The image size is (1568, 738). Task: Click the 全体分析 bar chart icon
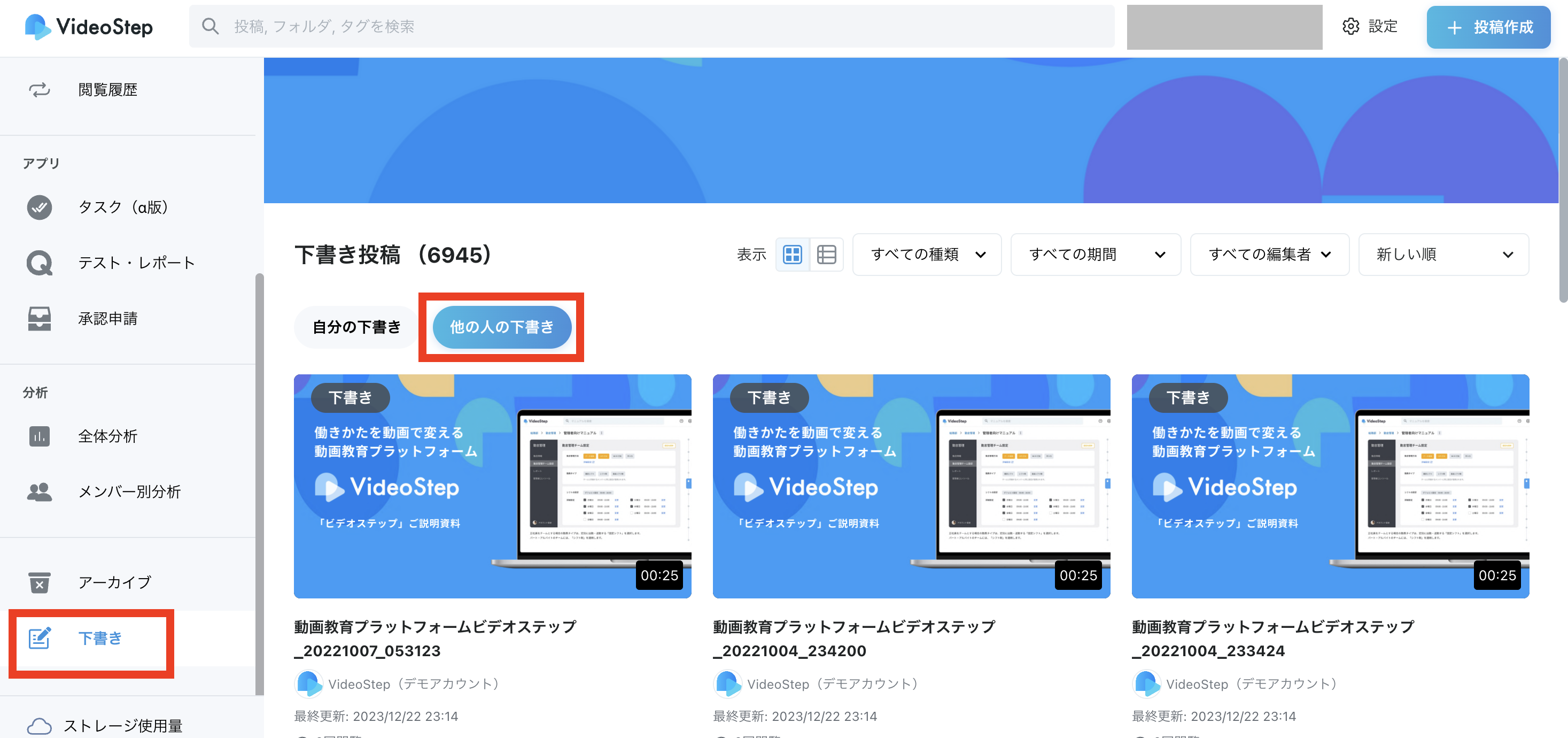(39, 436)
